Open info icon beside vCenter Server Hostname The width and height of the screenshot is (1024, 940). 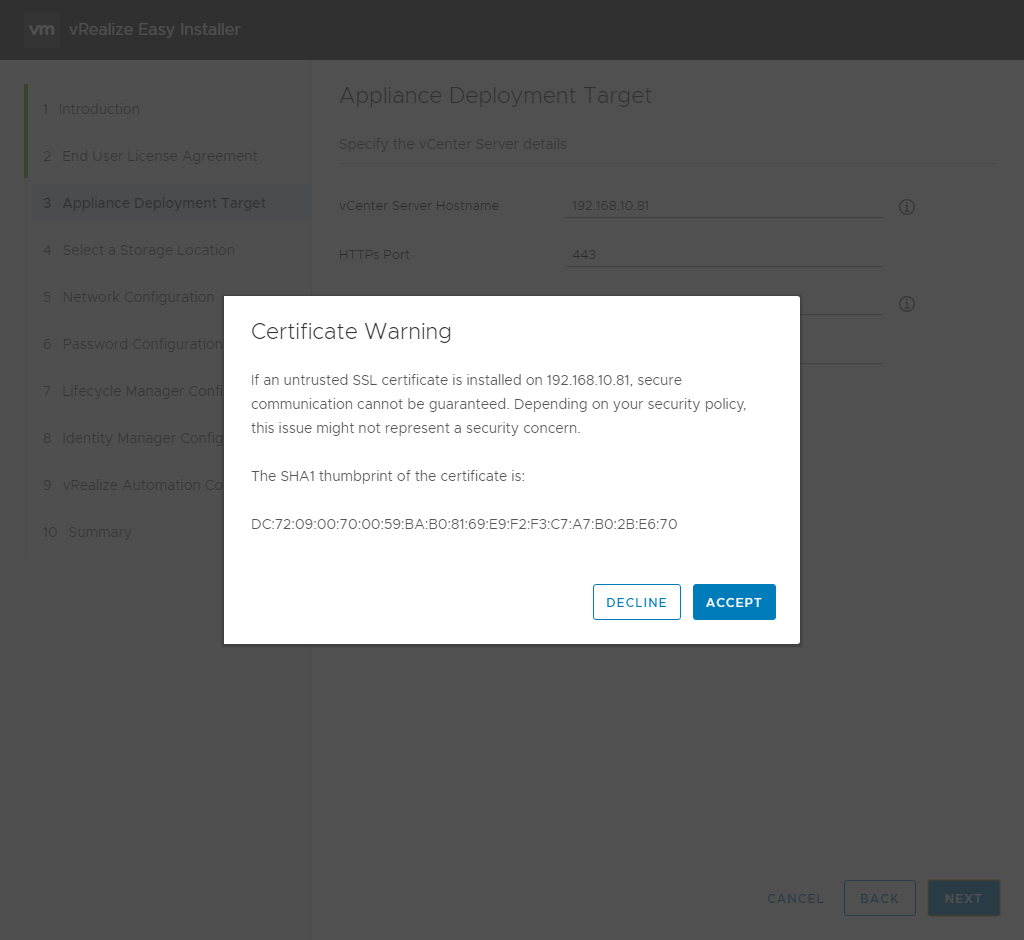click(906, 207)
